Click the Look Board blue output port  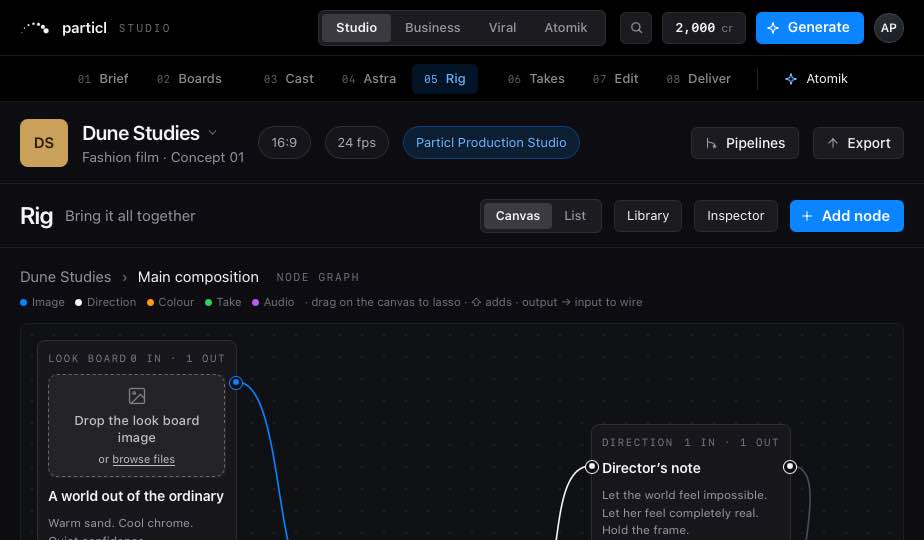[236, 383]
